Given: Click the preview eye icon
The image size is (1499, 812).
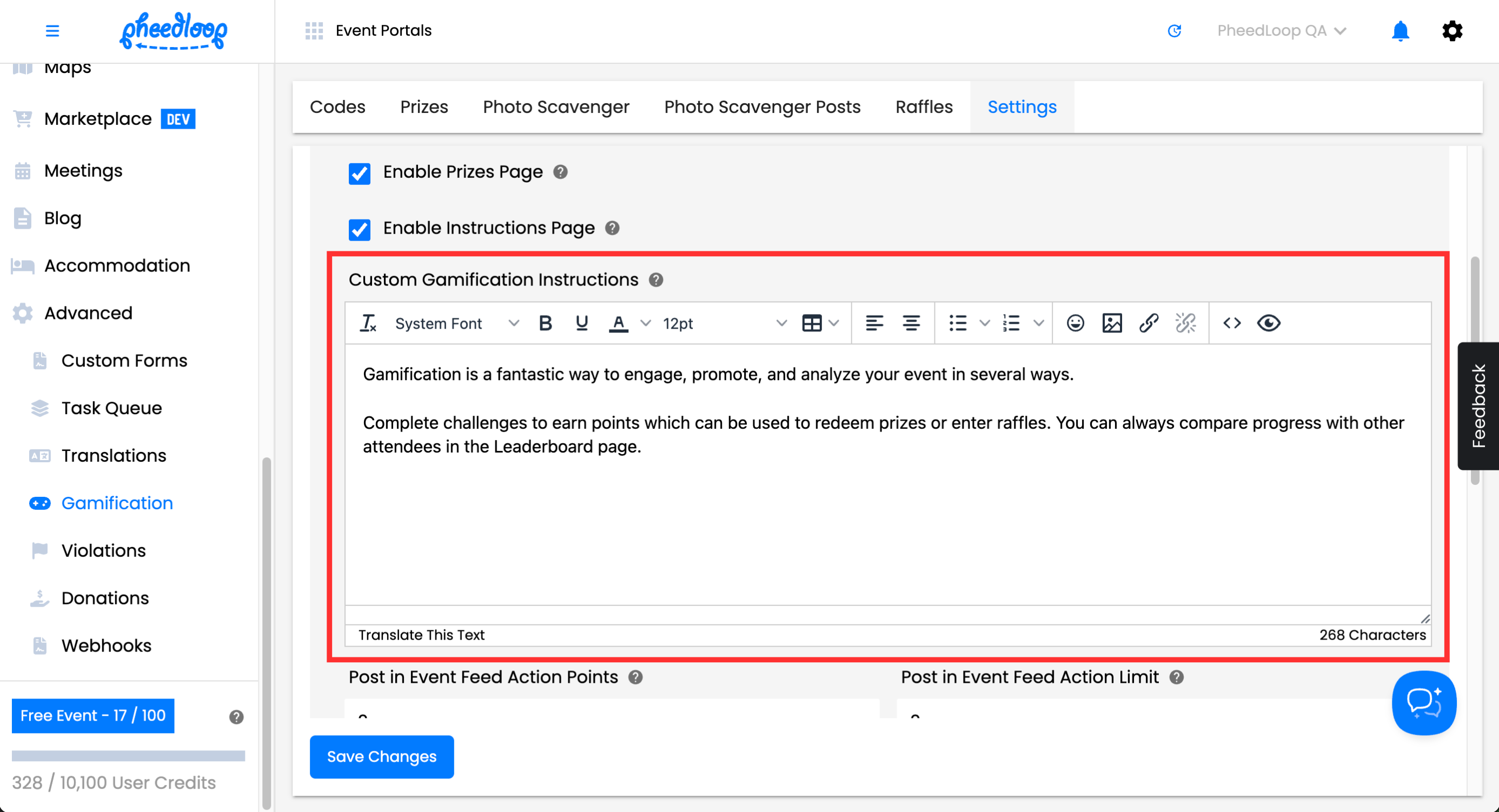Looking at the screenshot, I should [x=1268, y=323].
